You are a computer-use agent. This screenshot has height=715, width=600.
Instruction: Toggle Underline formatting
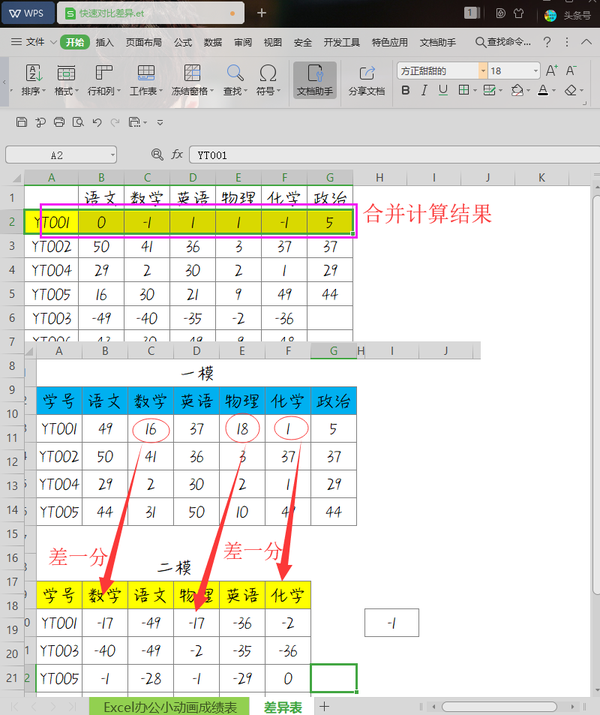pyautogui.click(x=443, y=90)
